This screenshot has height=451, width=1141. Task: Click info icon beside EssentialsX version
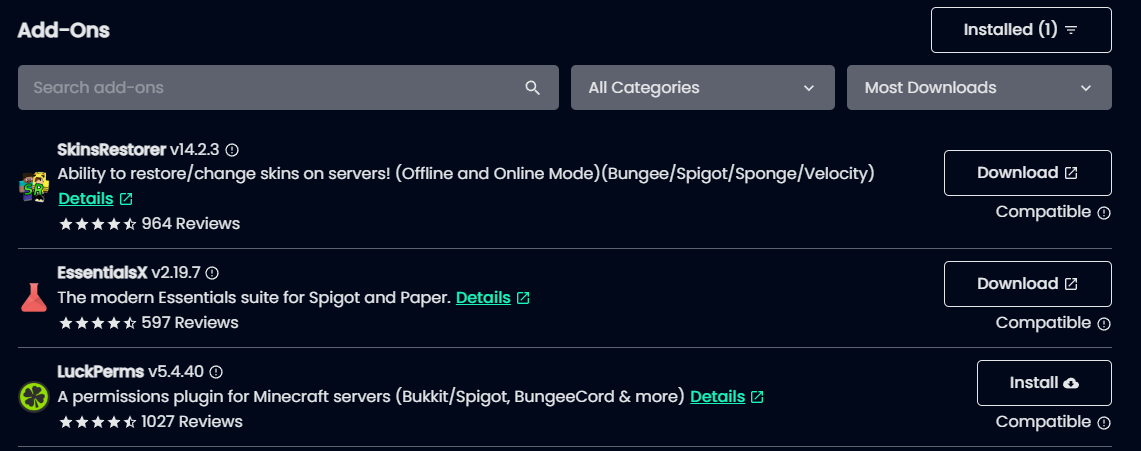pos(212,273)
